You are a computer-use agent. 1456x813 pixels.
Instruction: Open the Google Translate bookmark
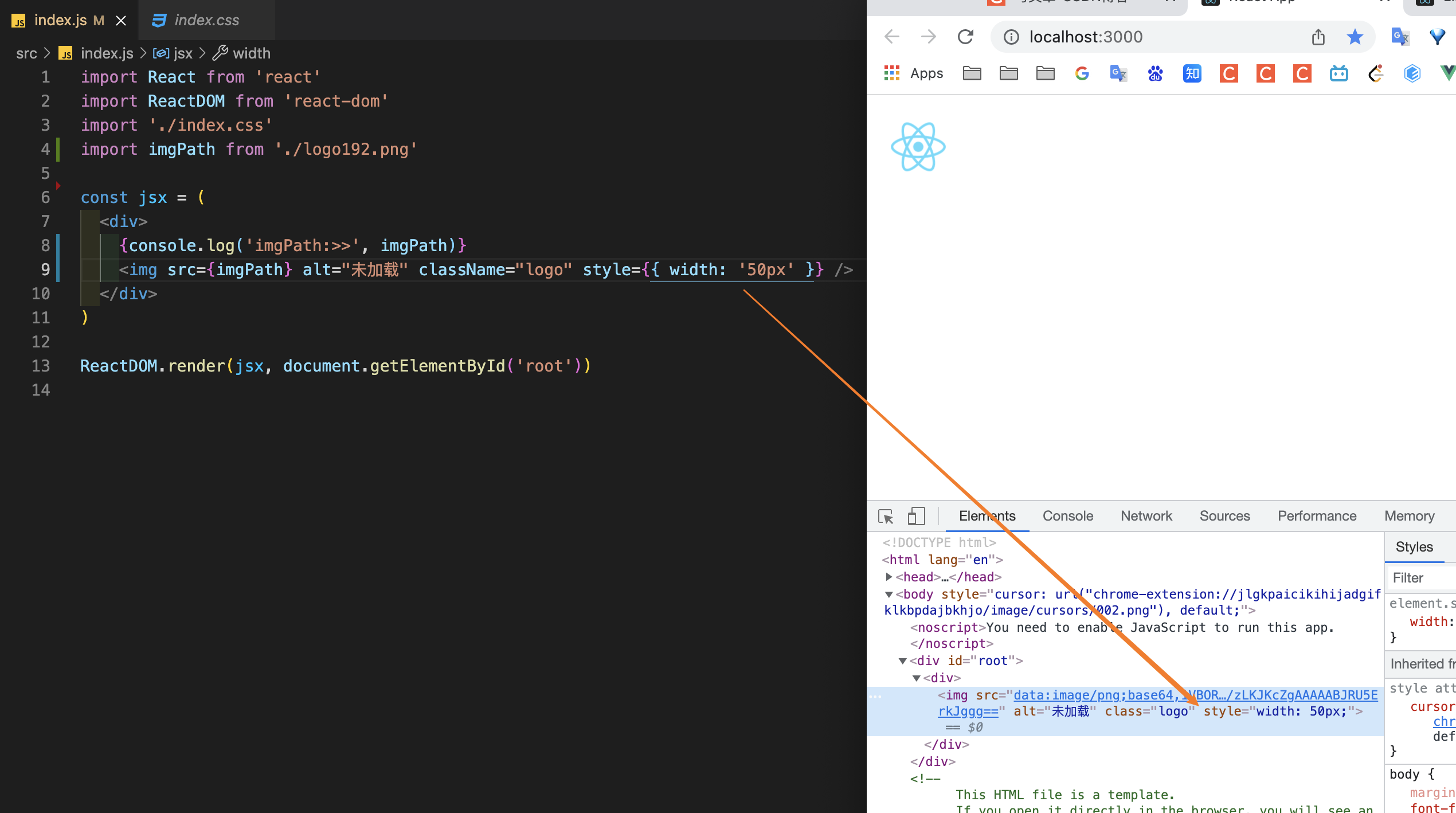tap(1118, 73)
